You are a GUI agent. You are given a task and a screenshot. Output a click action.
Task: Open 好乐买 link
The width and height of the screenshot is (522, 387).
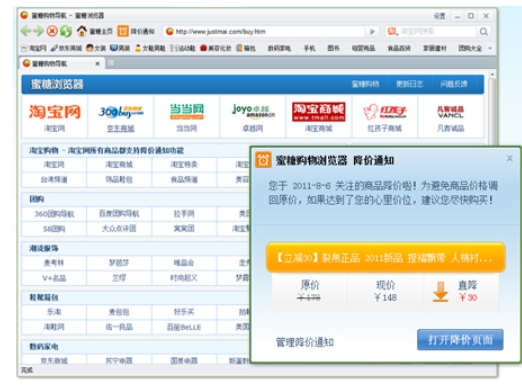click(x=184, y=312)
